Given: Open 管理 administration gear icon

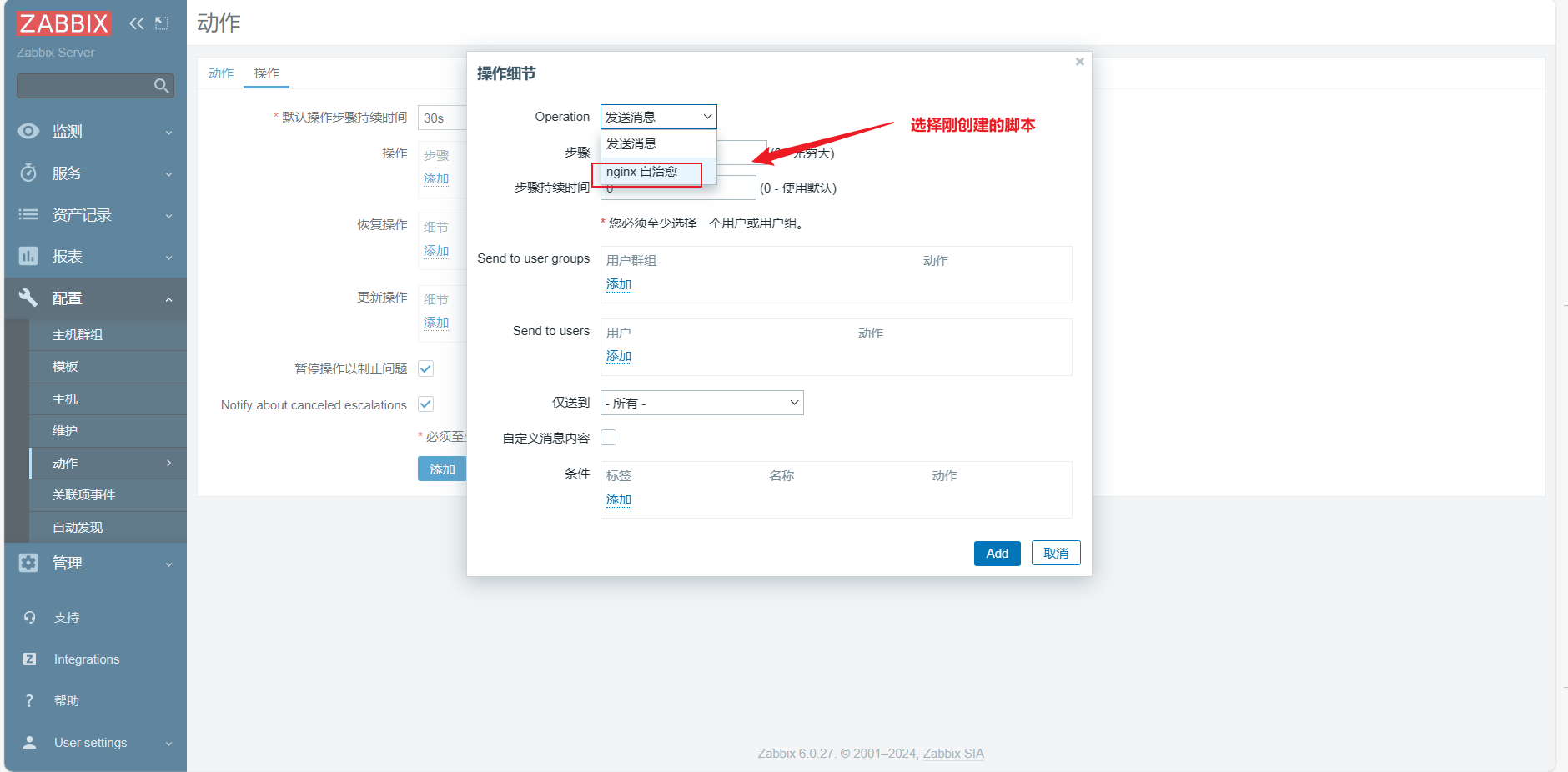Looking at the screenshot, I should 28,563.
